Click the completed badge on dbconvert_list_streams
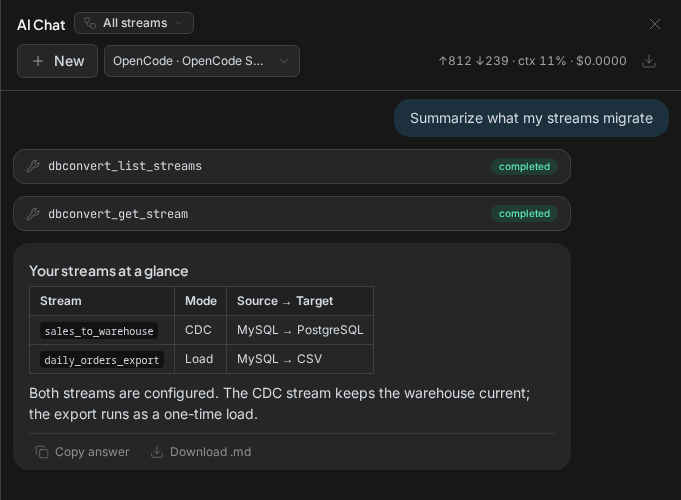681x500 pixels. 524,166
